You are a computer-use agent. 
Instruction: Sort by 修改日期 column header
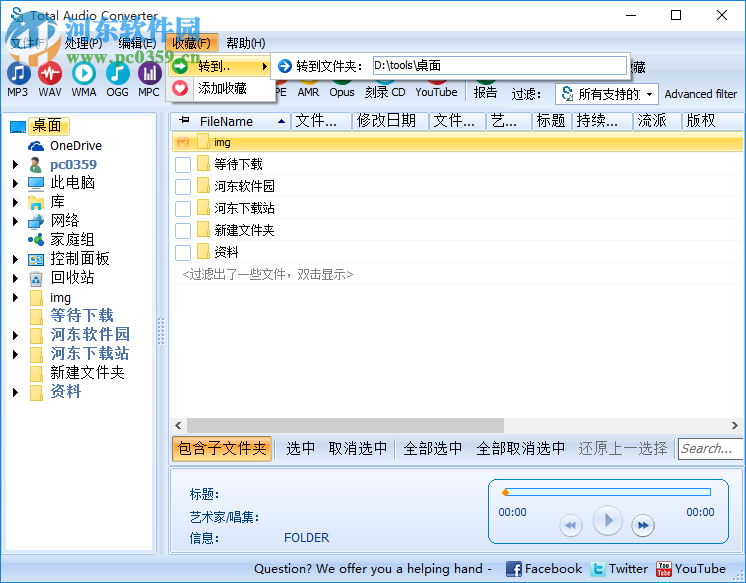click(390, 121)
